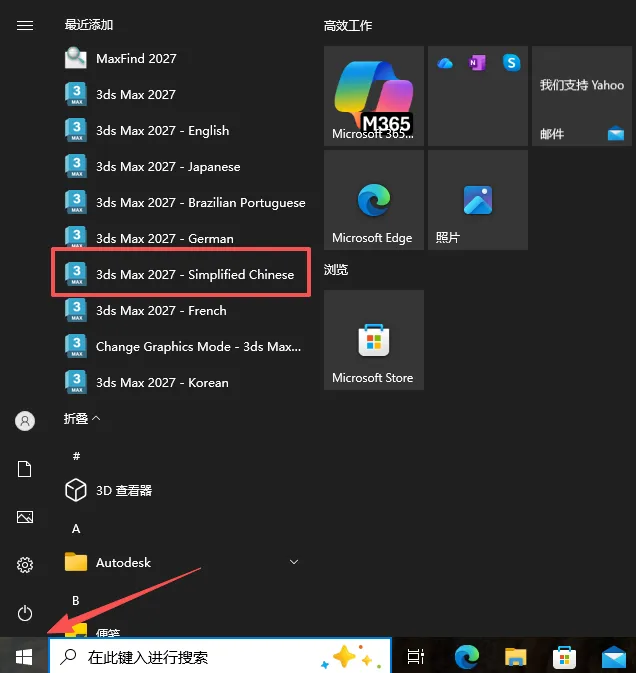Viewport: 636px width, 673px height.
Task: Open the hamburger menu at top left
Action: coord(25,26)
